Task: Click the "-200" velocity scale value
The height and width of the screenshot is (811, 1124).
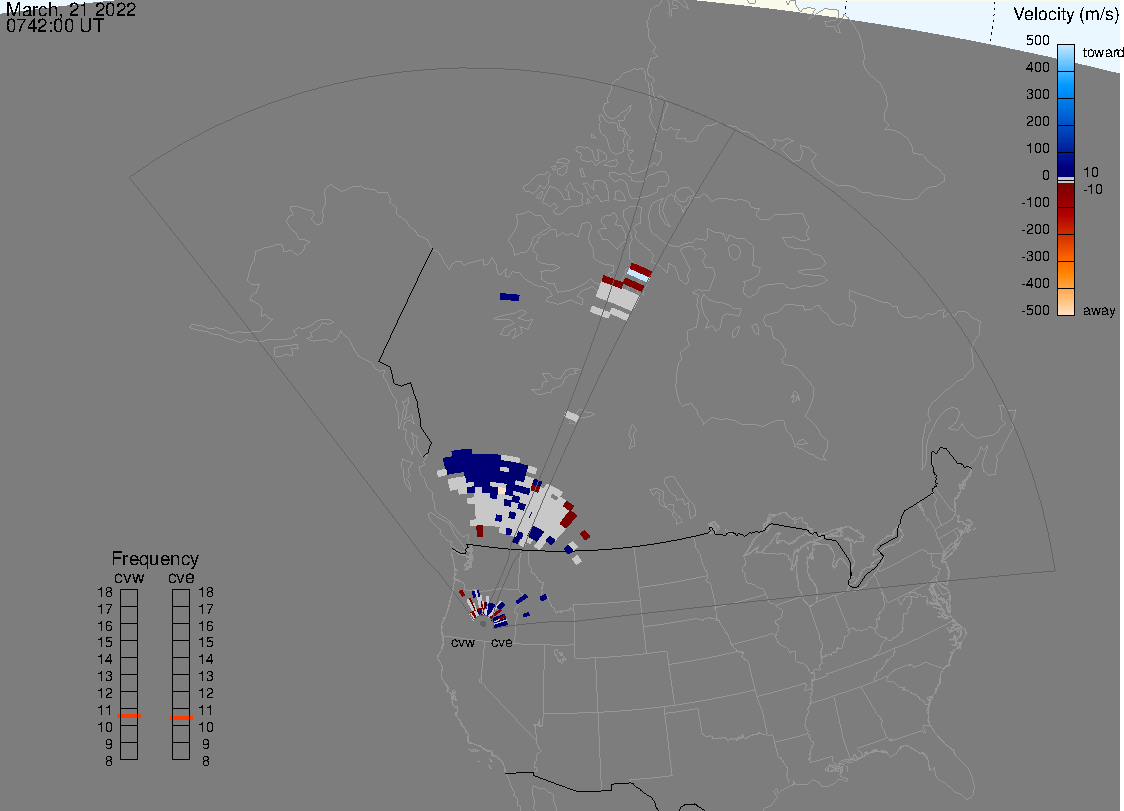Action: (1035, 229)
